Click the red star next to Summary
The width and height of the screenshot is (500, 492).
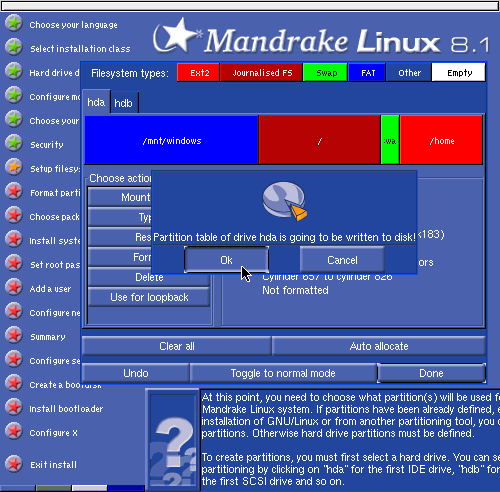(14, 335)
